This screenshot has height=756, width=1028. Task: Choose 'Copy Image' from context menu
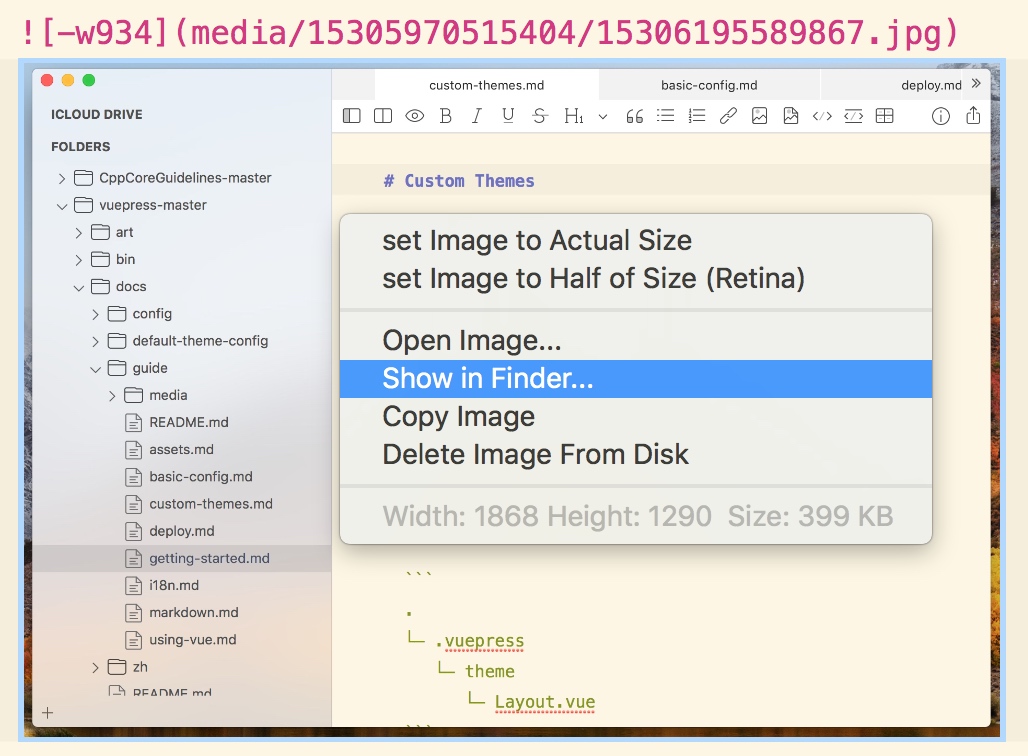pyautogui.click(x=635, y=417)
